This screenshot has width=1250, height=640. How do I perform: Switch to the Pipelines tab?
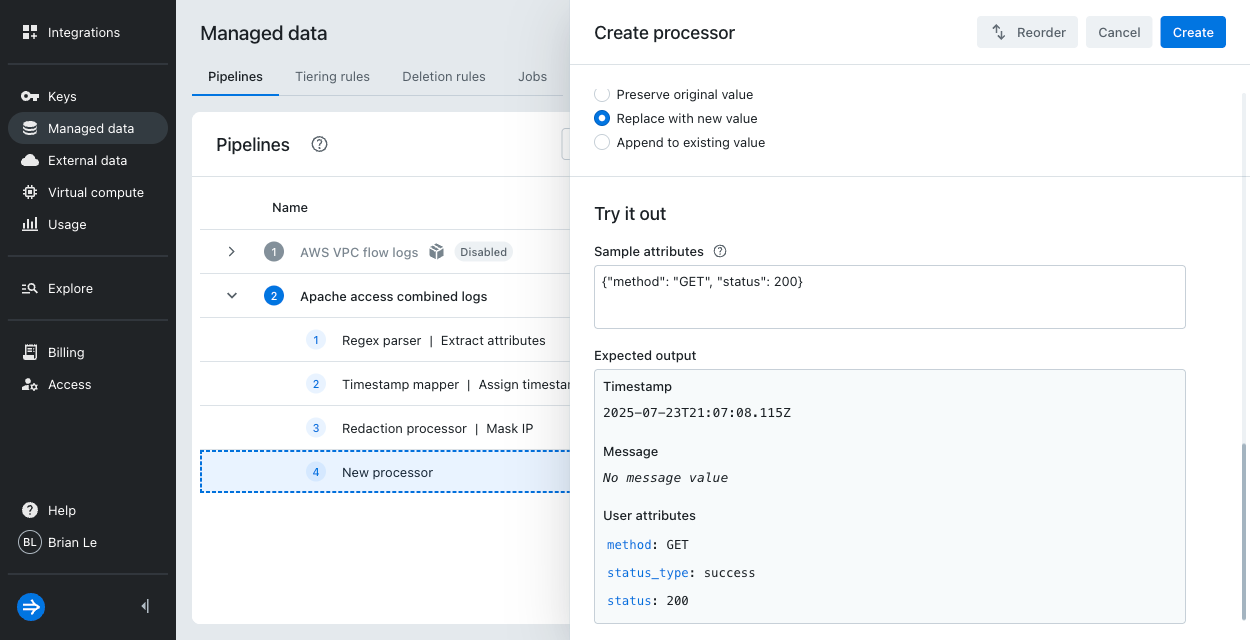pyautogui.click(x=235, y=76)
